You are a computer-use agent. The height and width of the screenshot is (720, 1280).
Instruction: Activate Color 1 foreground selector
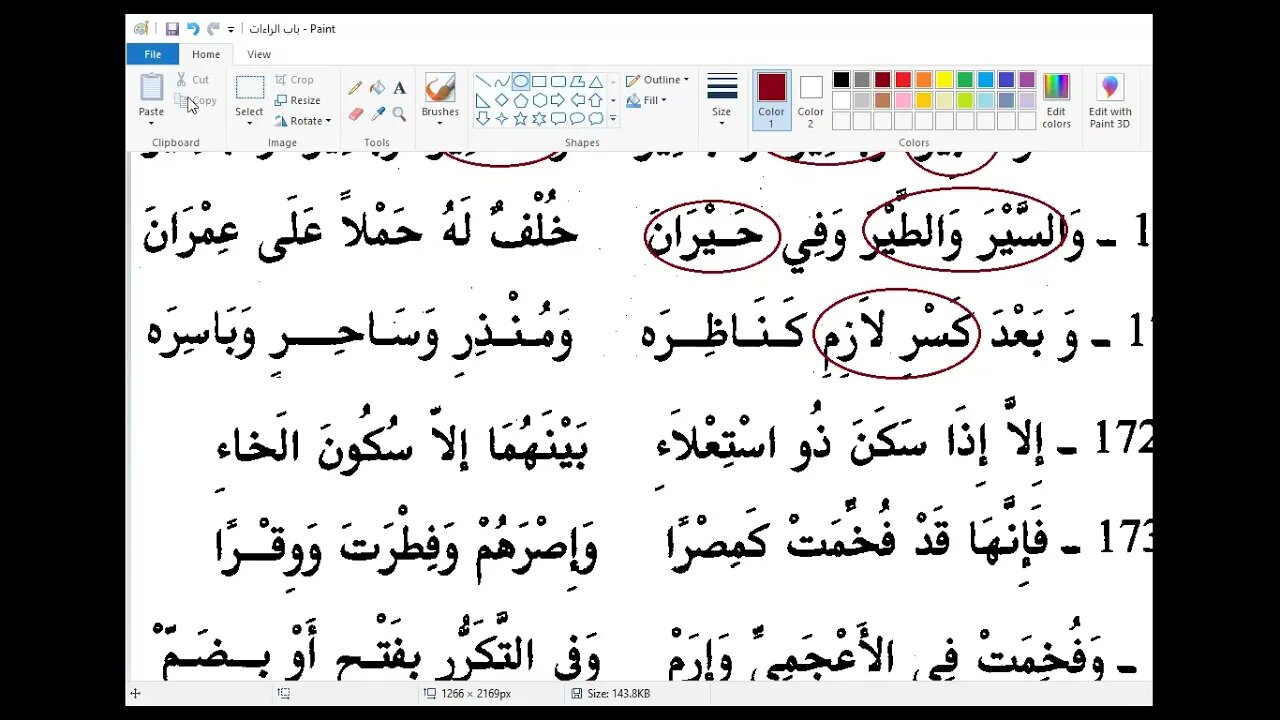tap(771, 99)
